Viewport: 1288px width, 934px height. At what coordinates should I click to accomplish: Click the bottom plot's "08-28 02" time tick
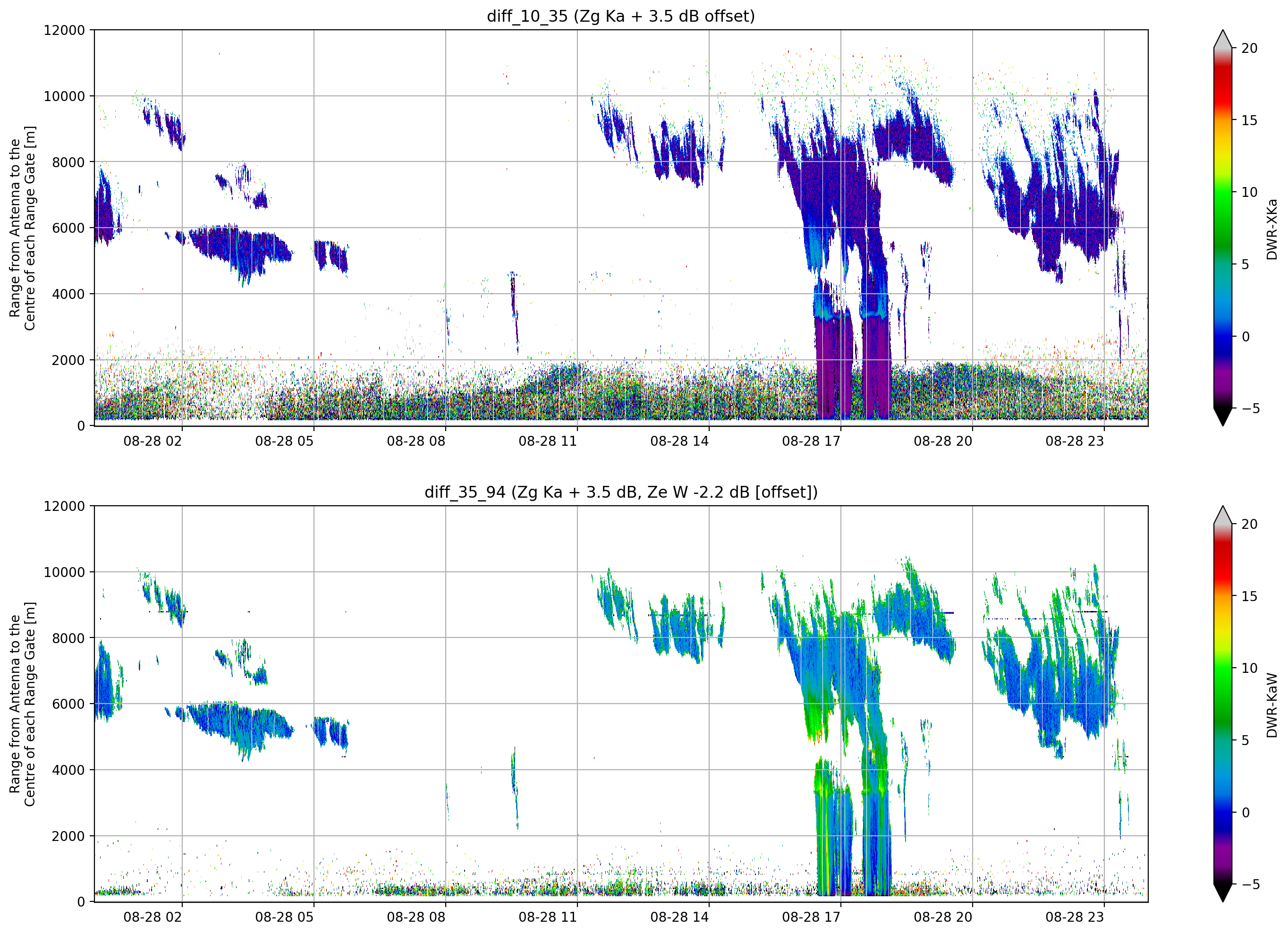tap(153, 917)
